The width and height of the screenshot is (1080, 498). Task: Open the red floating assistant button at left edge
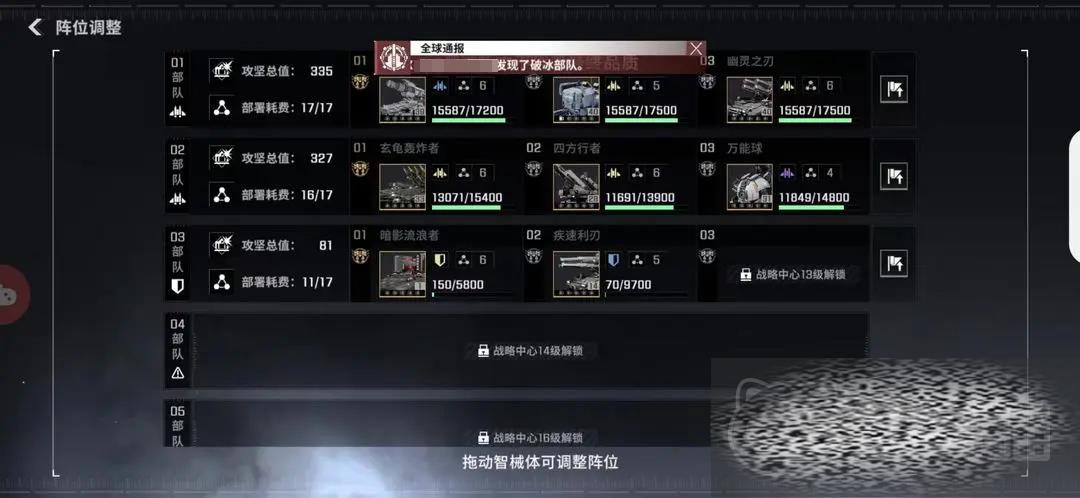click(x=12, y=295)
